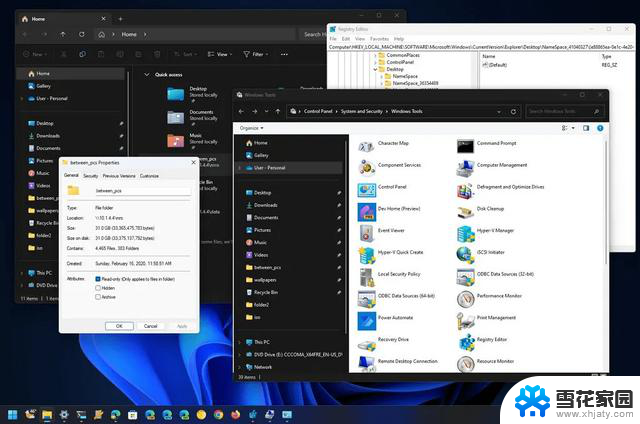
Task: Open Local Security Policy
Action: (389, 276)
